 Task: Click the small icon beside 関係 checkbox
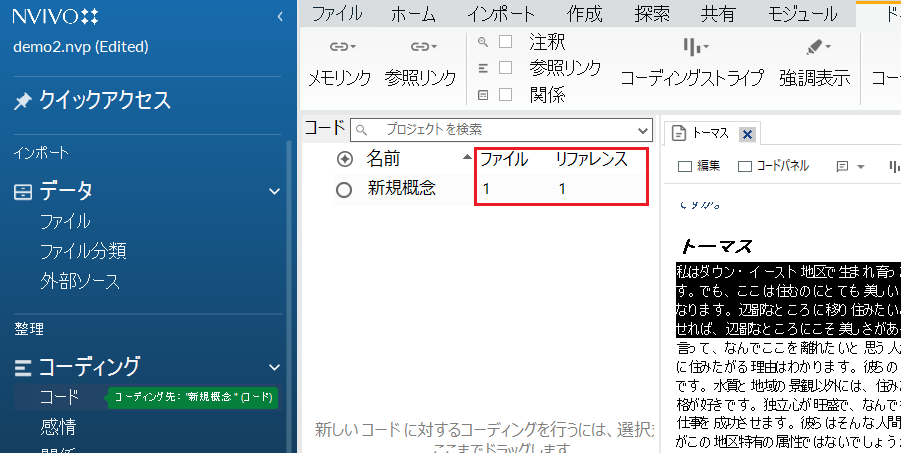(x=483, y=95)
